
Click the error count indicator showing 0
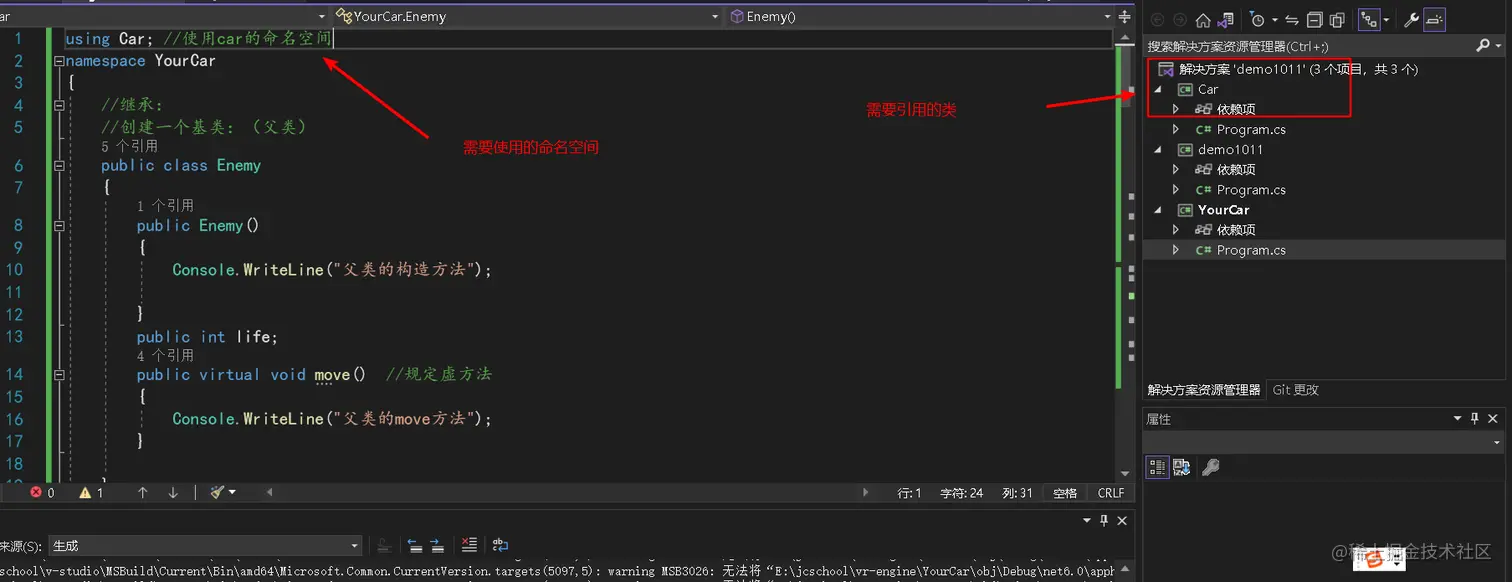[42, 493]
